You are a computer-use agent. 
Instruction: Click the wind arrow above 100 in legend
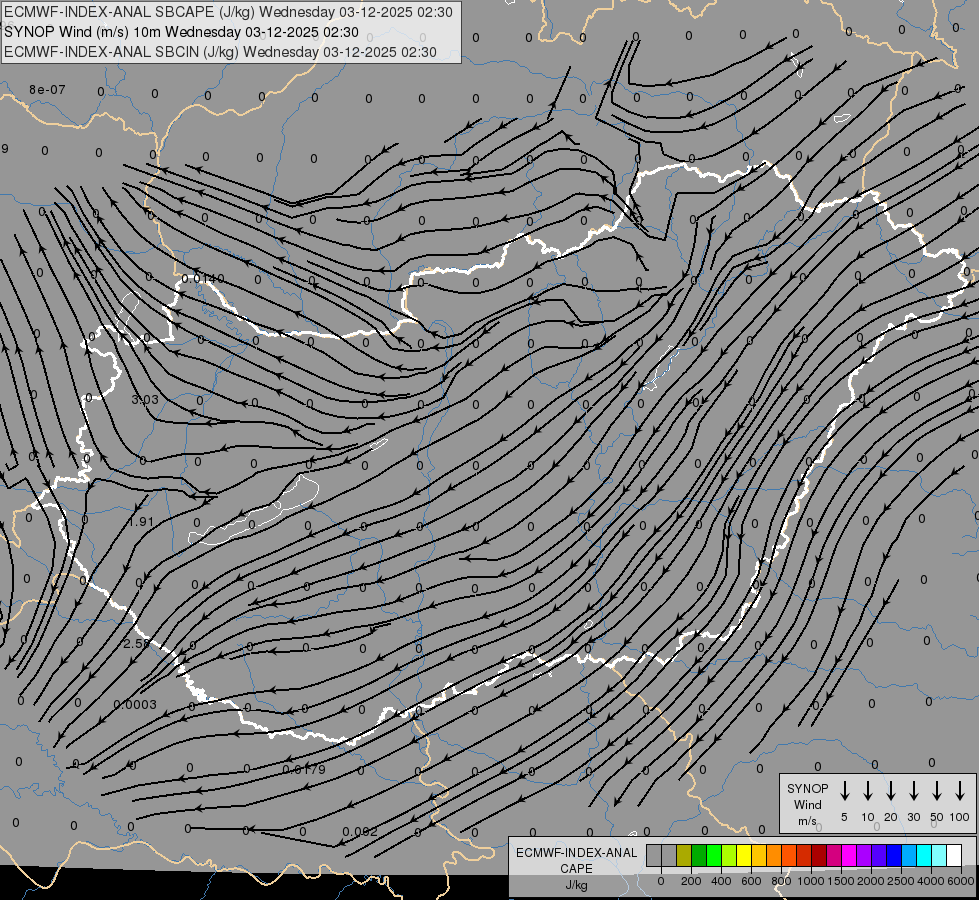(x=960, y=790)
